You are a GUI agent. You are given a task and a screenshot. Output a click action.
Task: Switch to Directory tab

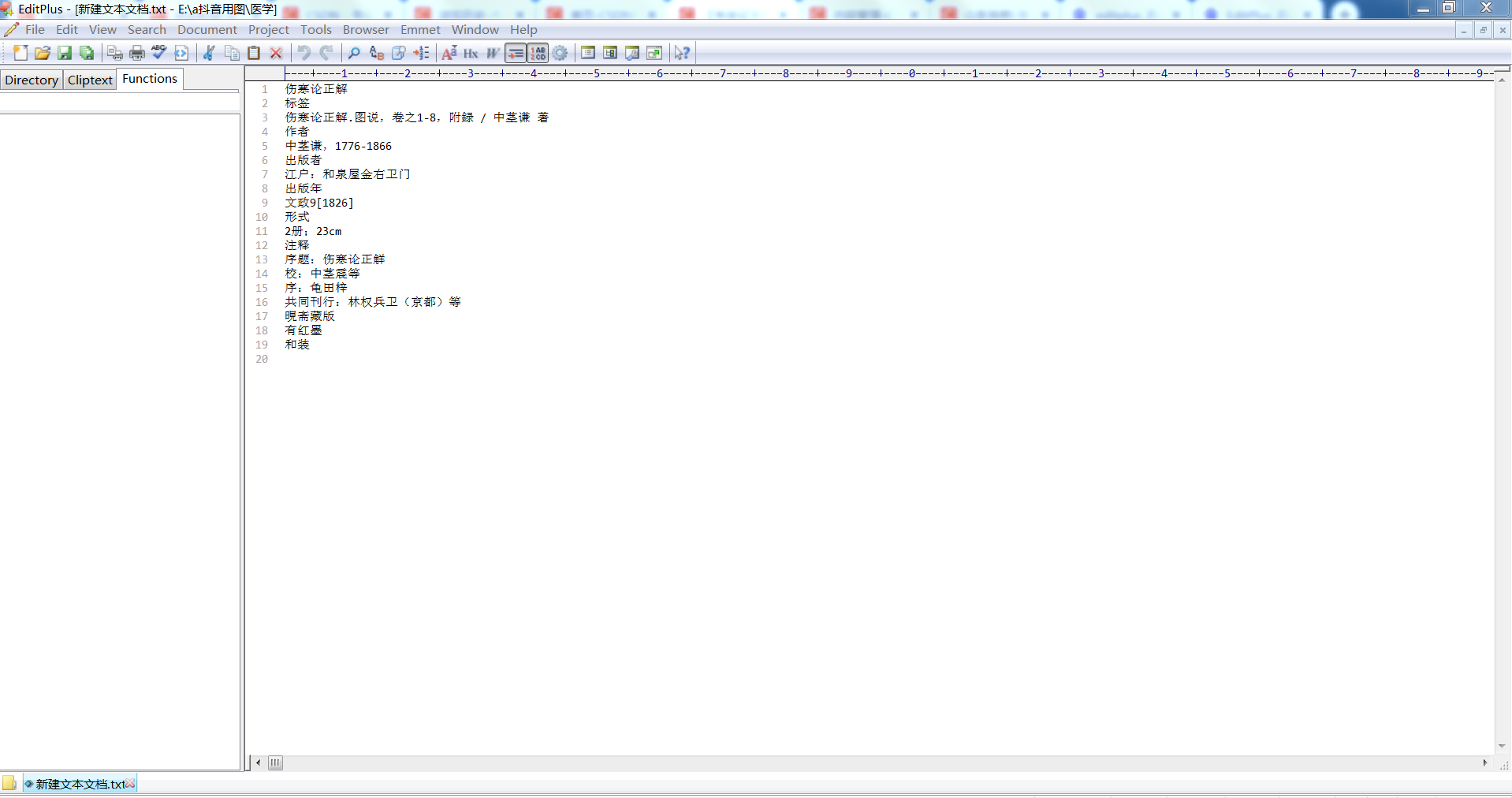[32, 80]
